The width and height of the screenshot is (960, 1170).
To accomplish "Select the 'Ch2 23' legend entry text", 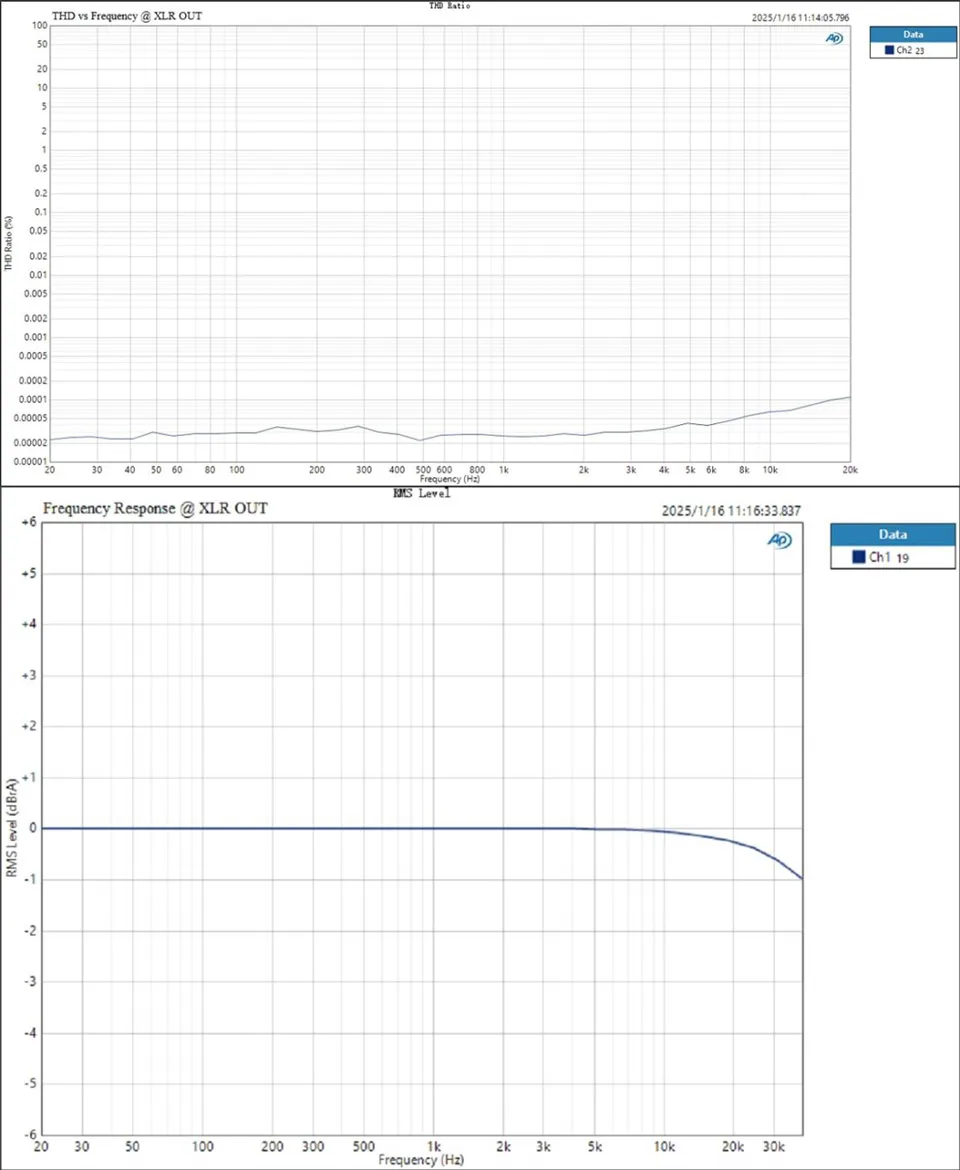I will [x=910, y=50].
